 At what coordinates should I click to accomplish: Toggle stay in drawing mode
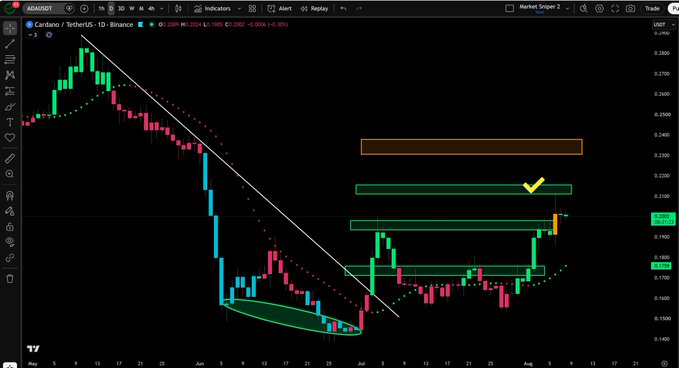(x=10, y=211)
